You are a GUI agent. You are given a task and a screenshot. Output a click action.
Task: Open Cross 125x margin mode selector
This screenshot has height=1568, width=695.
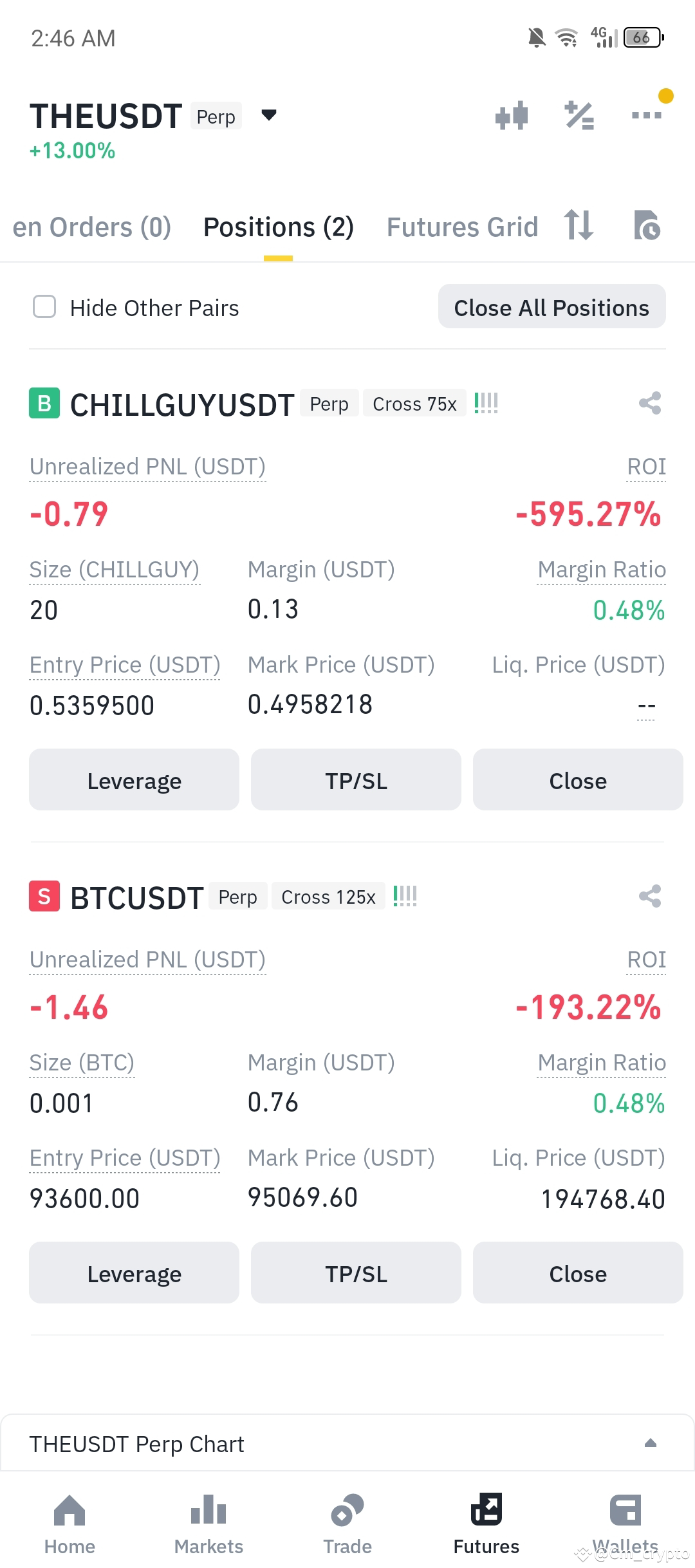[328, 897]
